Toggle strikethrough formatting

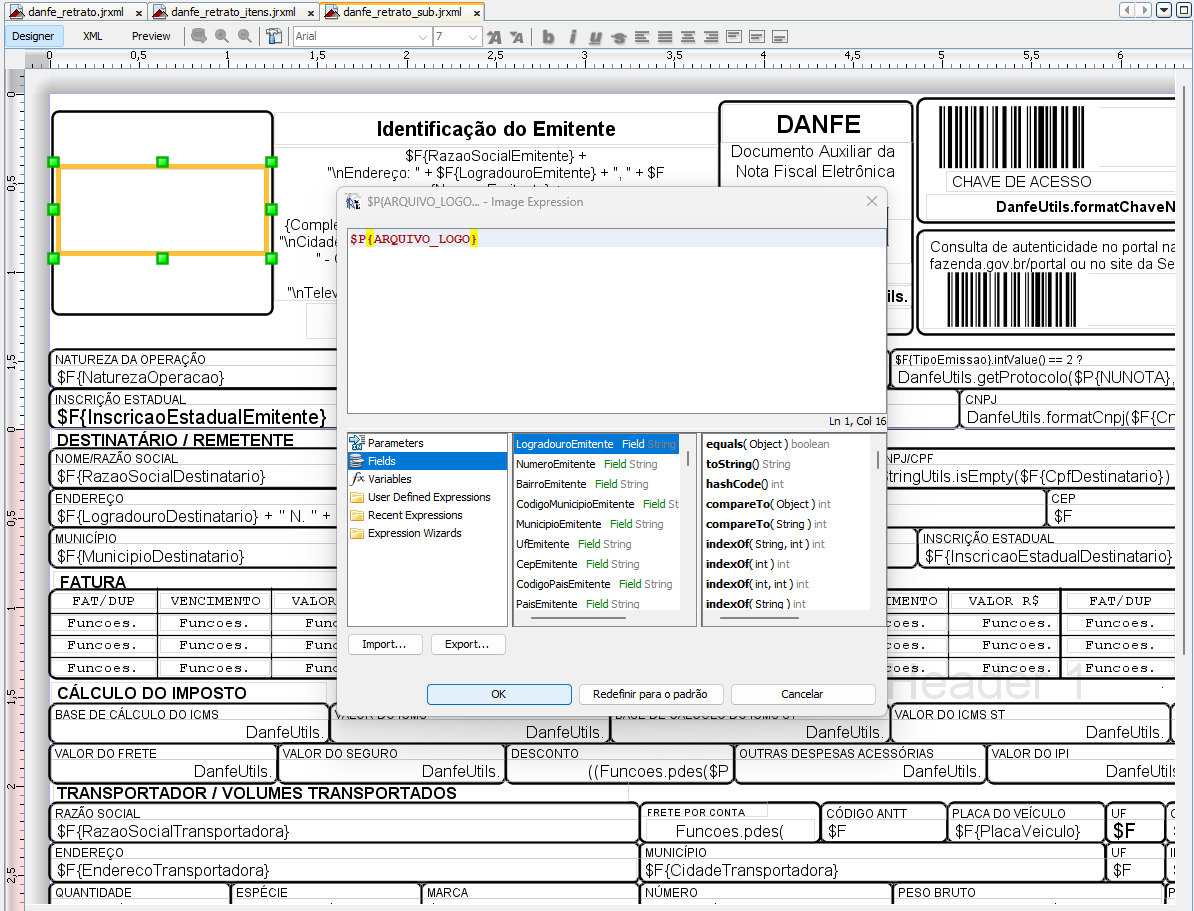[618, 37]
